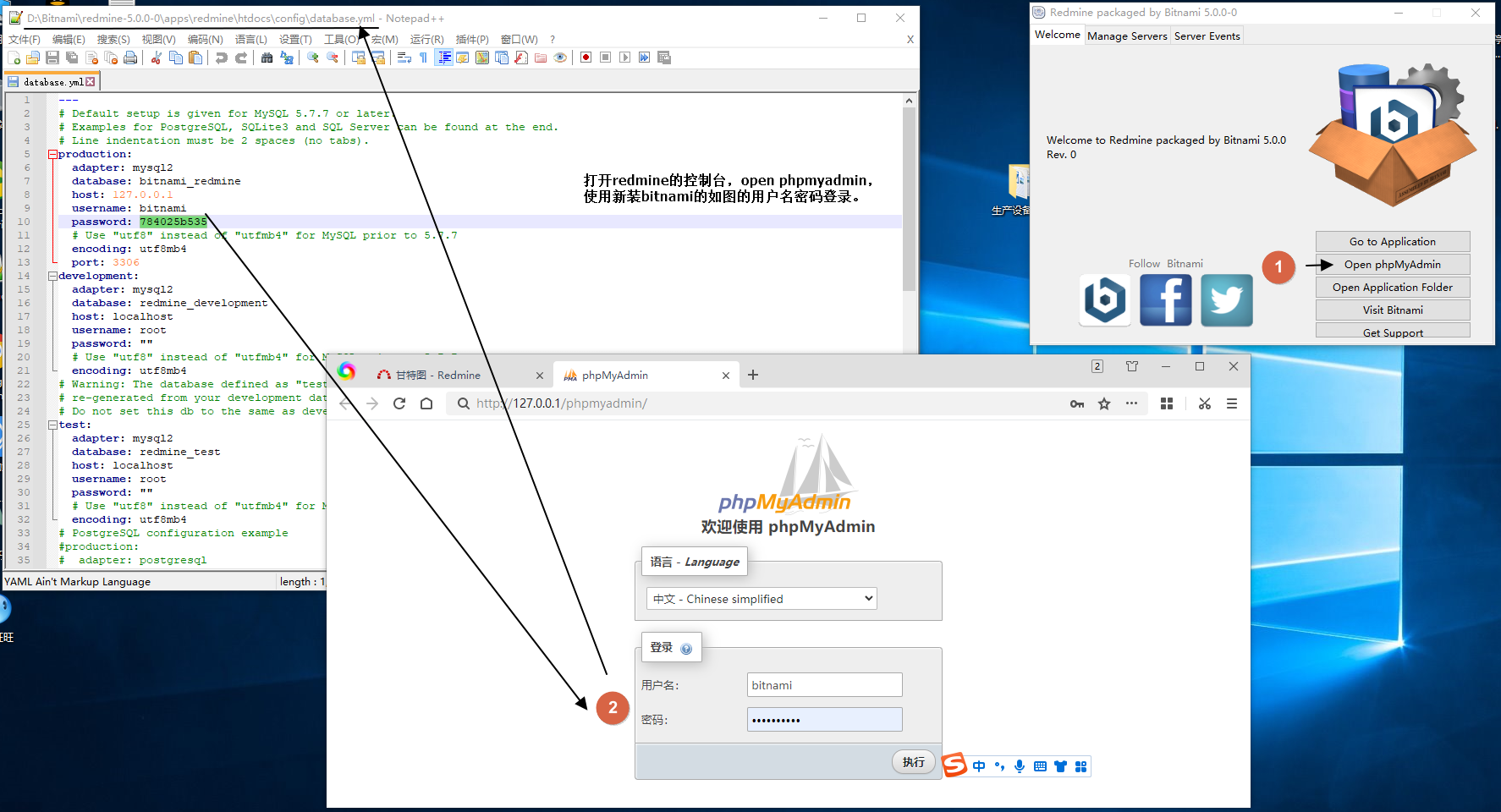Open the function list icon in Notepad++
Screen dimensions: 1501x812
[521, 58]
